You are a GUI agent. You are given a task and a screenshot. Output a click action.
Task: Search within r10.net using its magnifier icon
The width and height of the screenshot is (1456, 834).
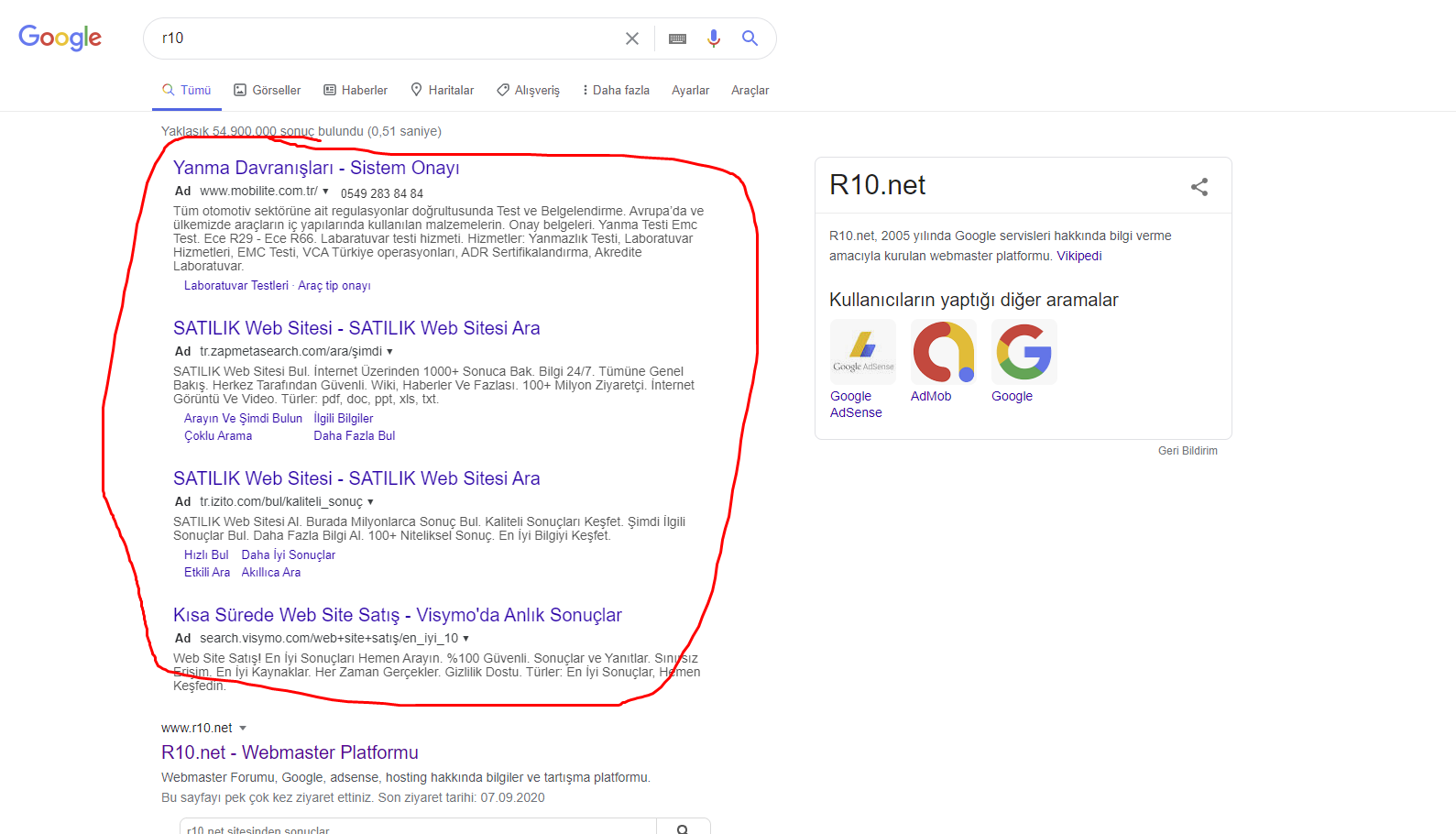pyautogui.click(x=683, y=829)
